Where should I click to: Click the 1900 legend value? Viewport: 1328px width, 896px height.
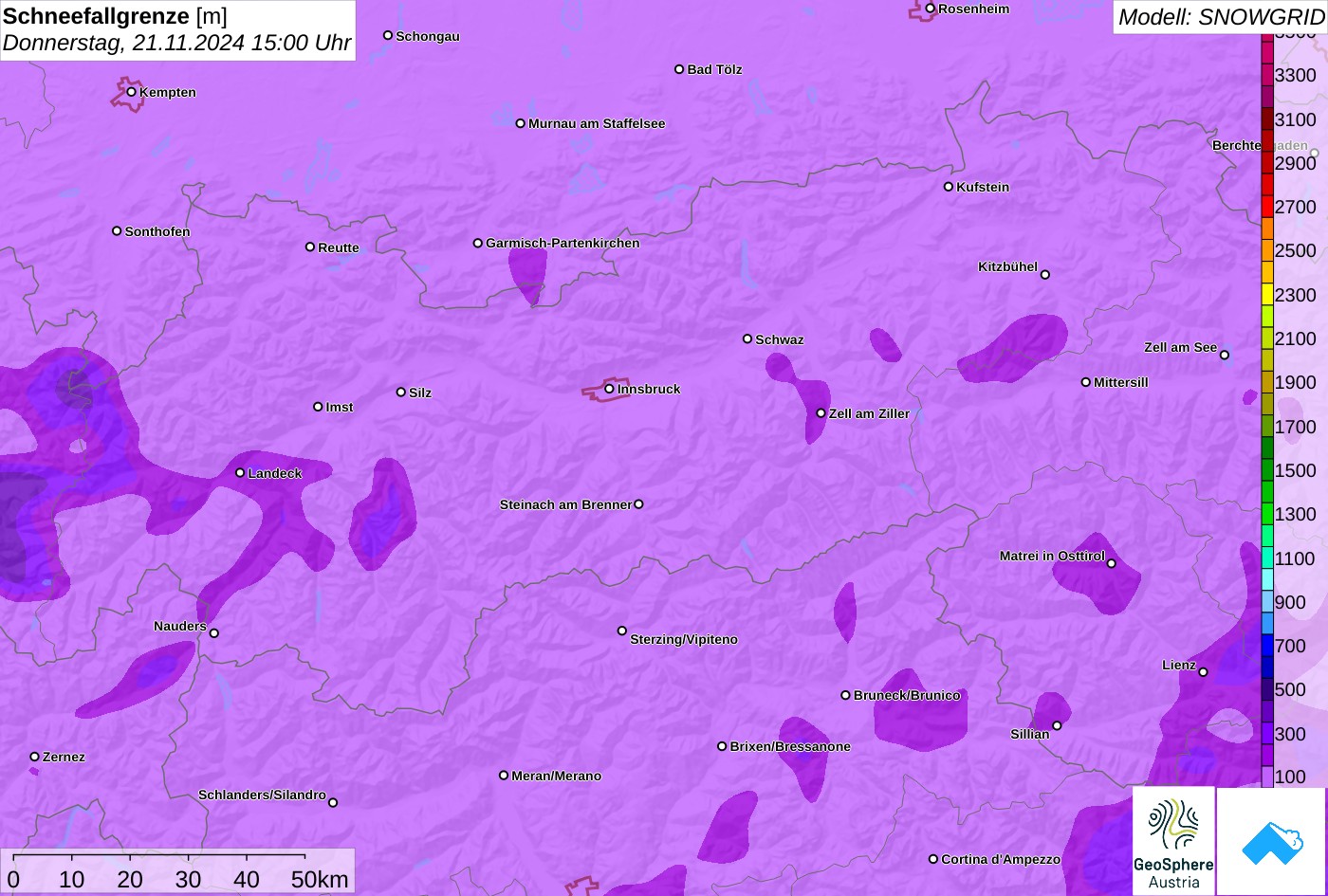click(x=1296, y=382)
